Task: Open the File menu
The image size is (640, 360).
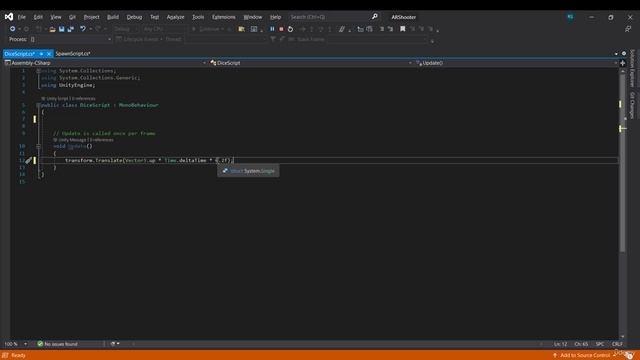Action: (22, 17)
